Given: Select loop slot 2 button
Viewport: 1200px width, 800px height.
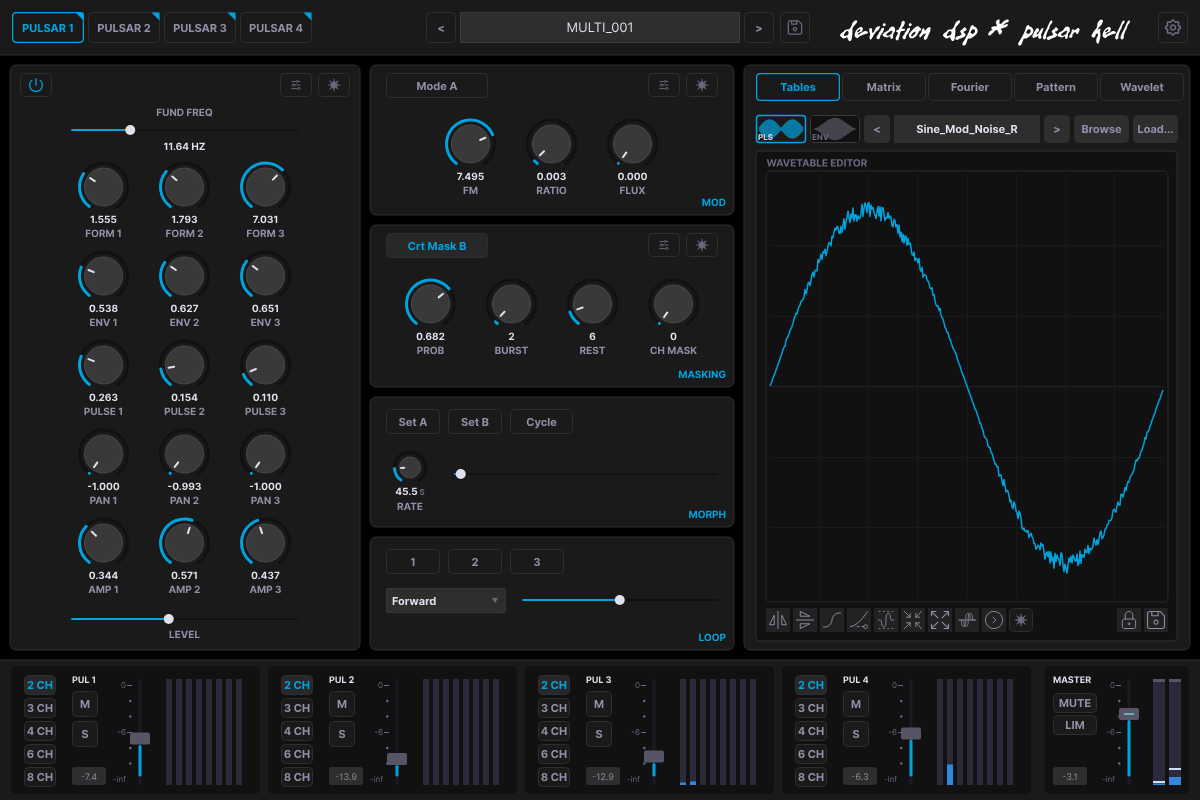Looking at the screenshot, I should coord(475,562).
